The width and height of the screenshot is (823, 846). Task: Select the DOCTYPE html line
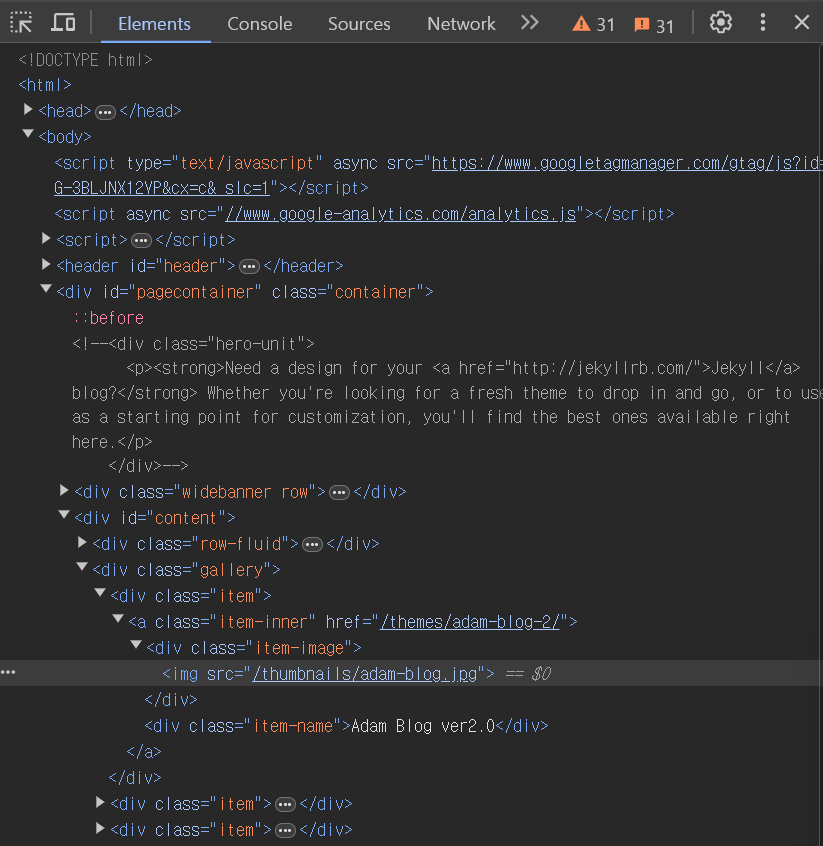click(85, 60)
